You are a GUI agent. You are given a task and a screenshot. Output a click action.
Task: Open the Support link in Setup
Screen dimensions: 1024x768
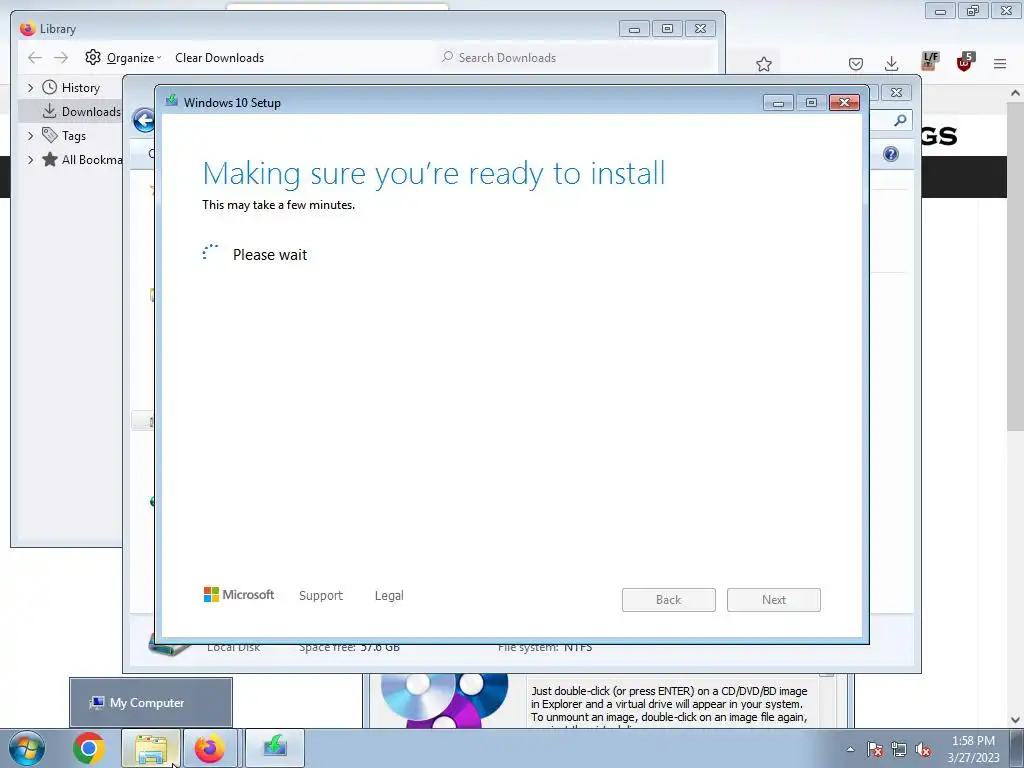[321, 596]
